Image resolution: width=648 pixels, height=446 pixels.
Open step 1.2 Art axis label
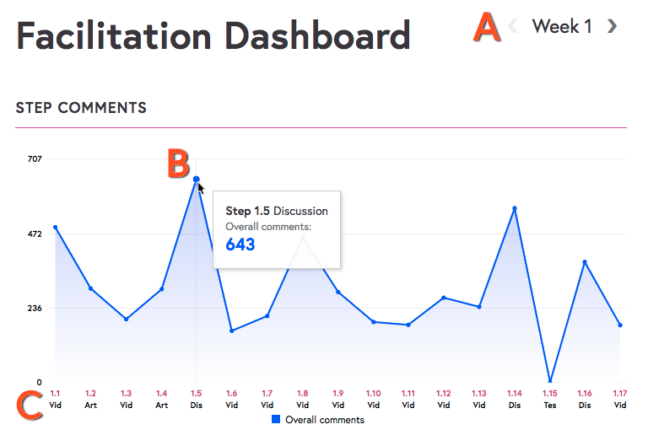tap(90, 399)
